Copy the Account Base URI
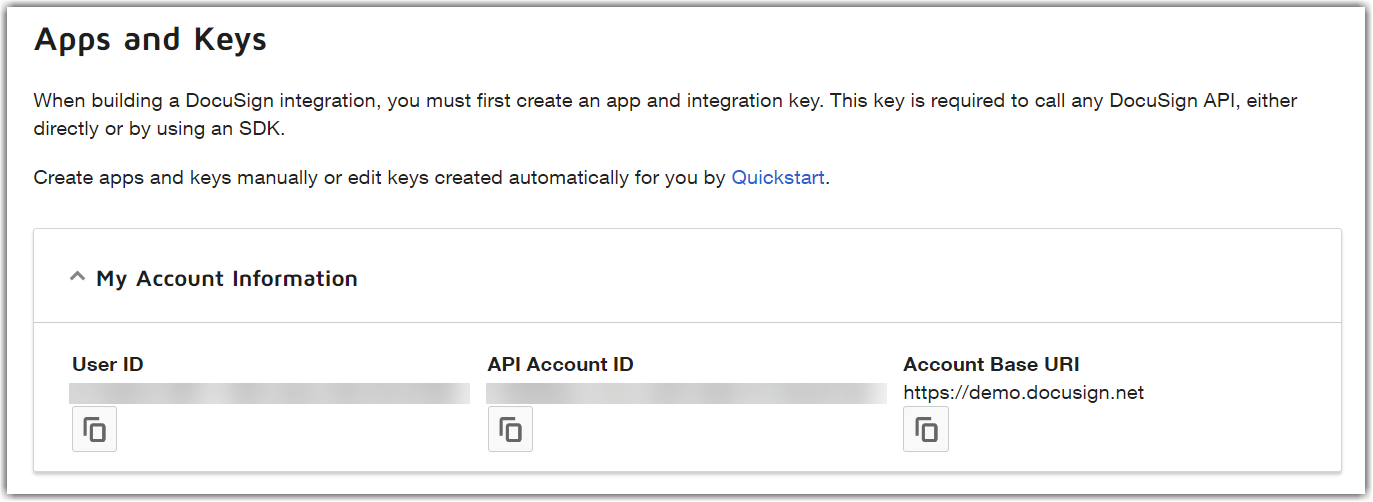Viewport: 1373px width, 502px height. click(926, 429)
